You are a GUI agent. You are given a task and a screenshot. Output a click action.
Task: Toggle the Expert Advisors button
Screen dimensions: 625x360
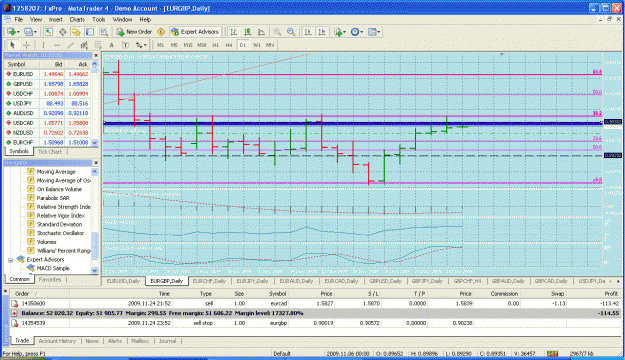(195, 32)
